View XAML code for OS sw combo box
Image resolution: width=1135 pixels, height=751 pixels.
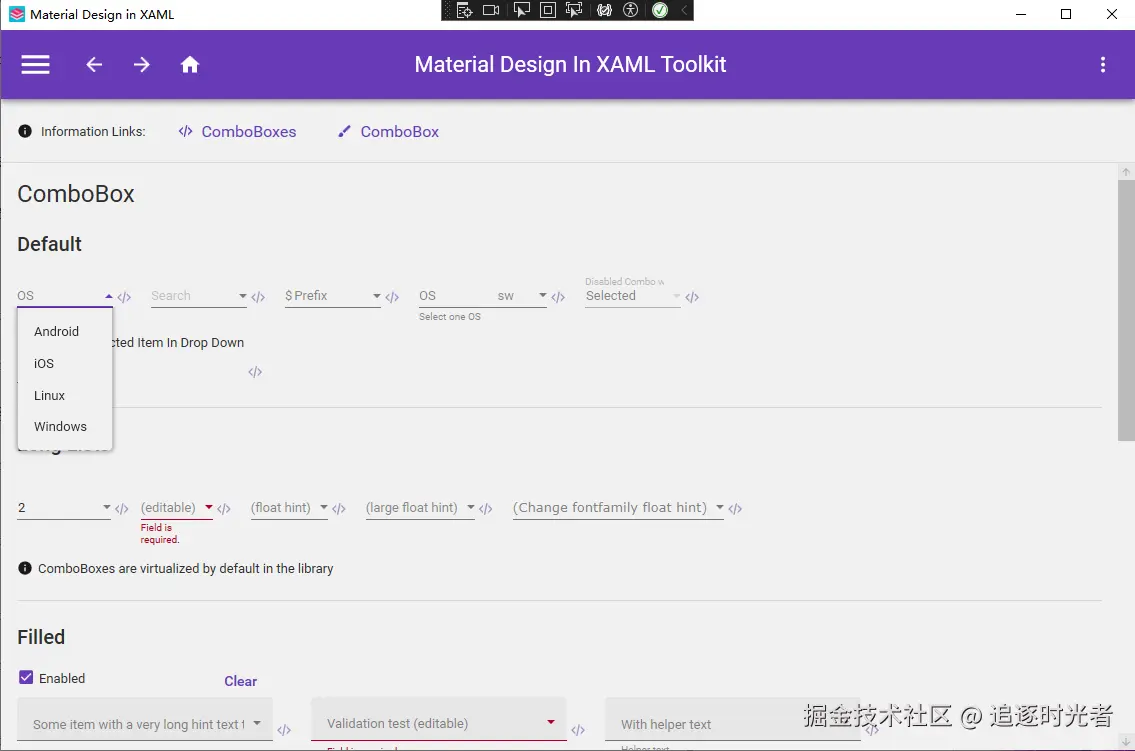click(557, 297)
